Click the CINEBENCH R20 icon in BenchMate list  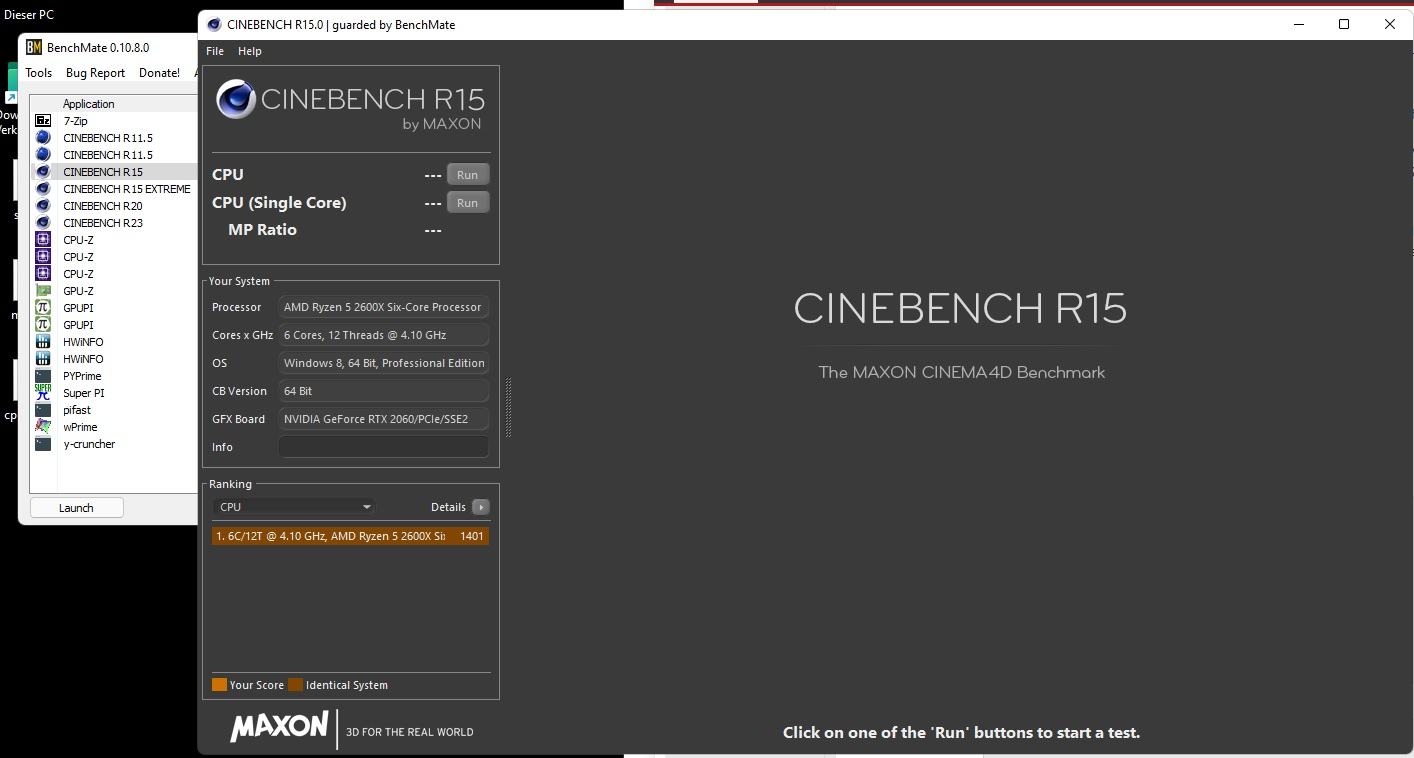click(43, 206)
